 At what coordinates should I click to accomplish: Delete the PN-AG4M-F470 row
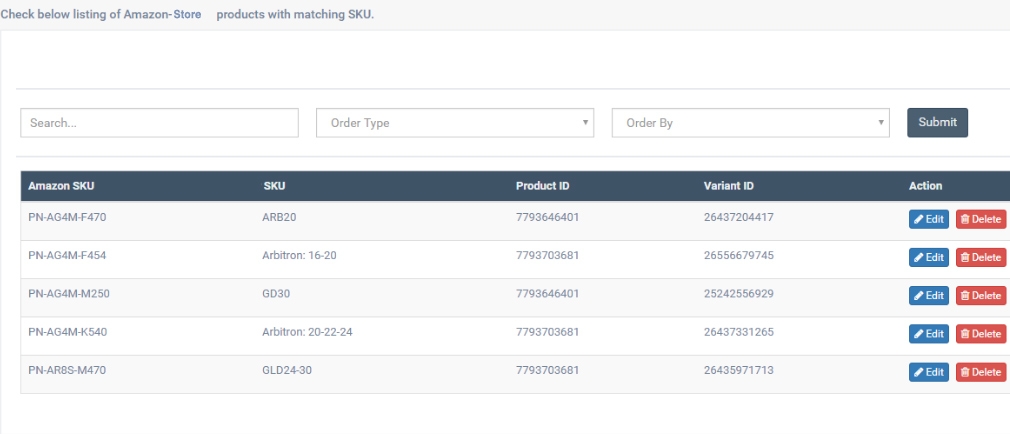click(981, 219)
